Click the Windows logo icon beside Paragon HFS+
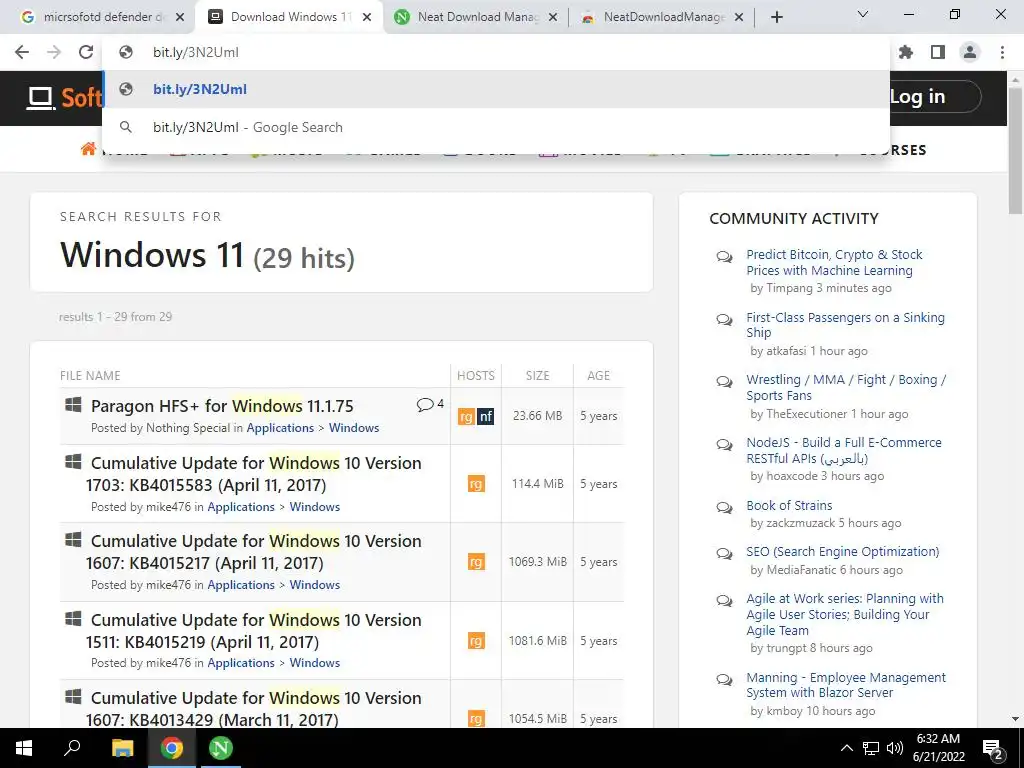Screen dimensions: 1024x768 click(x=73, y=405)
